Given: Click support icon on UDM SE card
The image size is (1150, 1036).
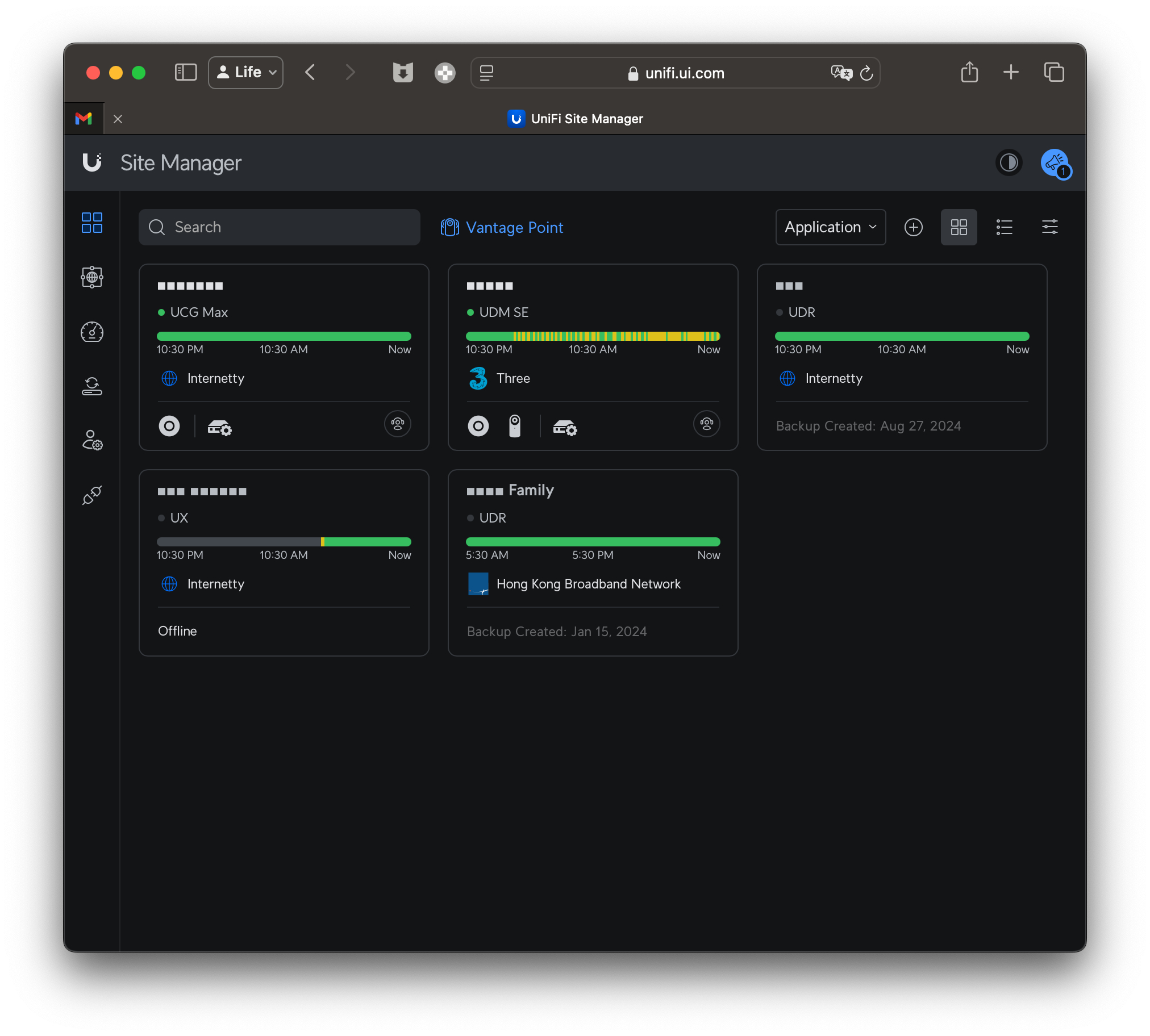Looking at the screenshot, I should click(706, 424).
